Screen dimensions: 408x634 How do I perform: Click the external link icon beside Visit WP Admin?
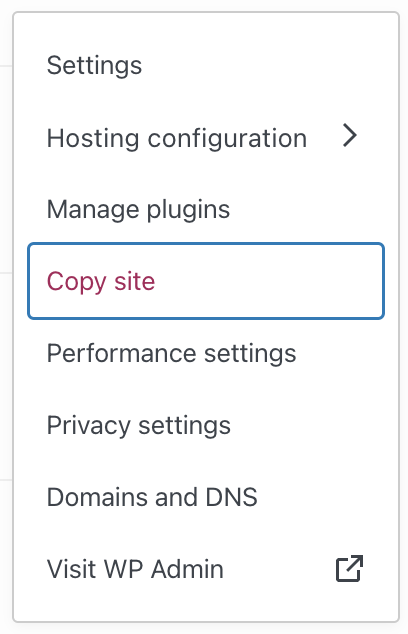click(x=349, y=568)
